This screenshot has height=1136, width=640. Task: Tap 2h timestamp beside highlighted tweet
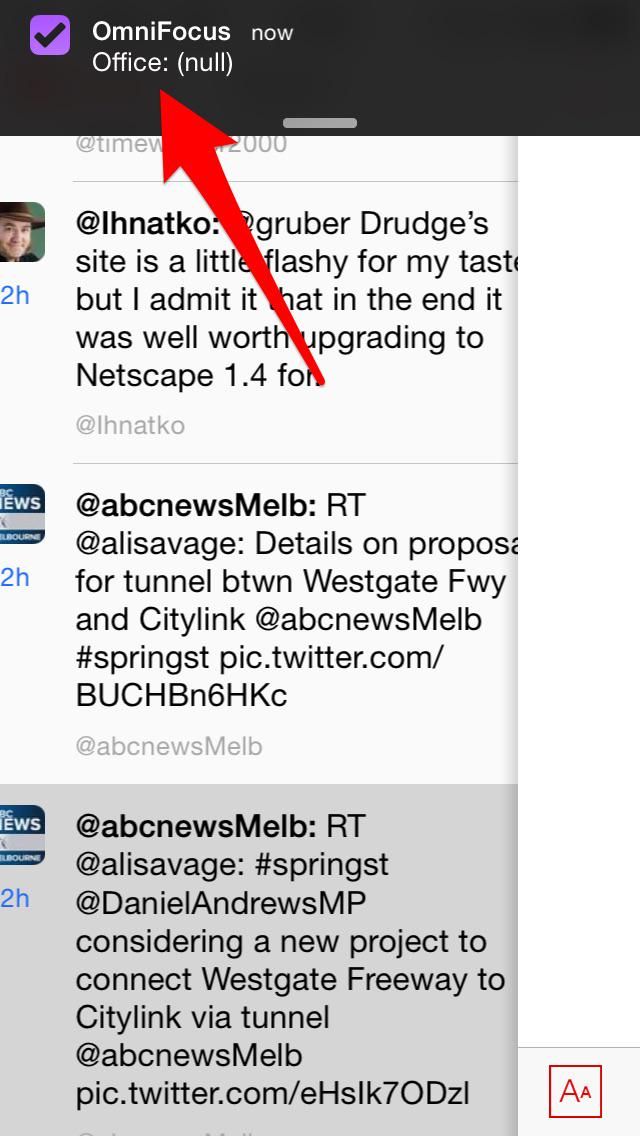[14, 898]
